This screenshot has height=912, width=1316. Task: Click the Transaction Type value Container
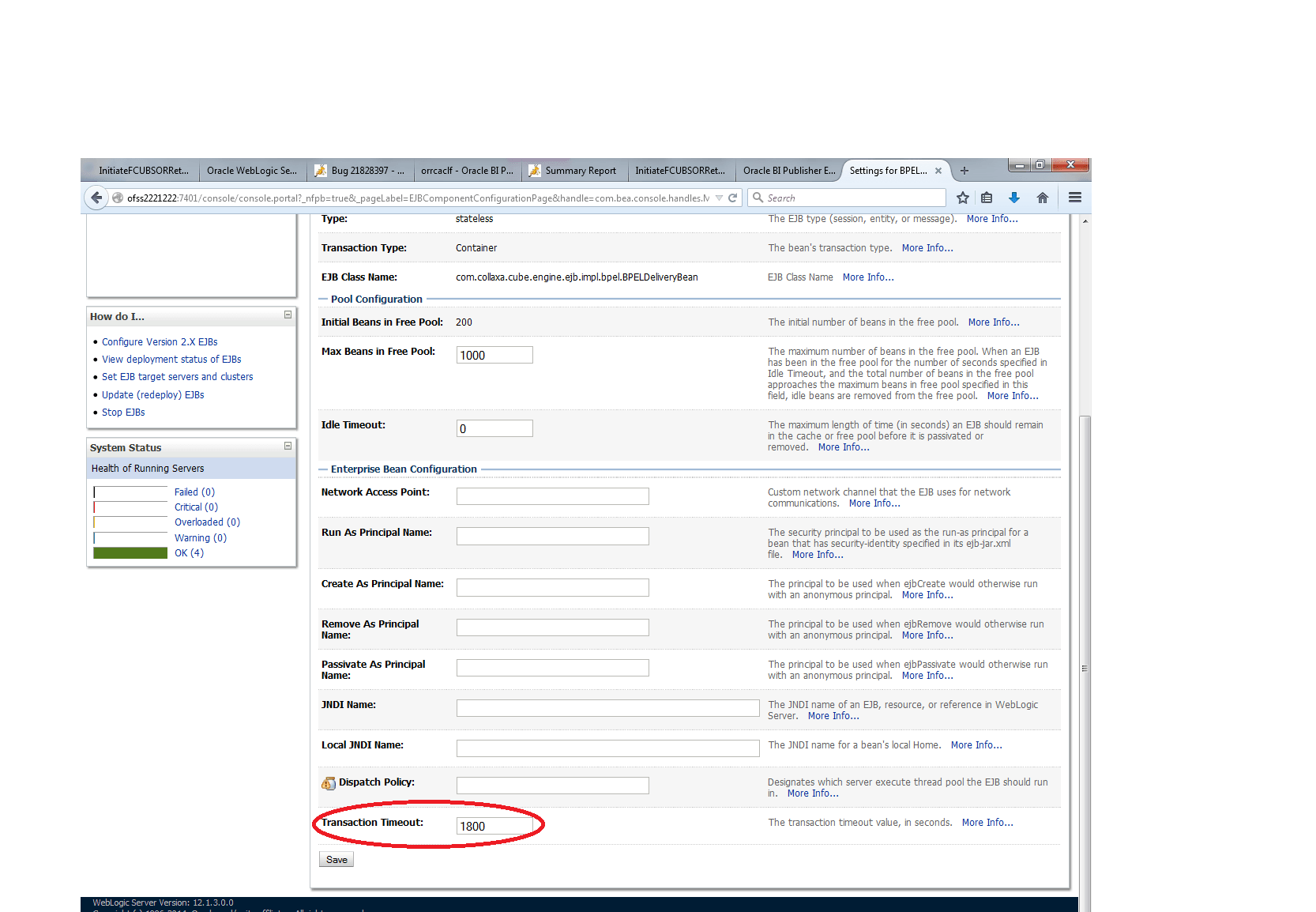tap(476, 248)
